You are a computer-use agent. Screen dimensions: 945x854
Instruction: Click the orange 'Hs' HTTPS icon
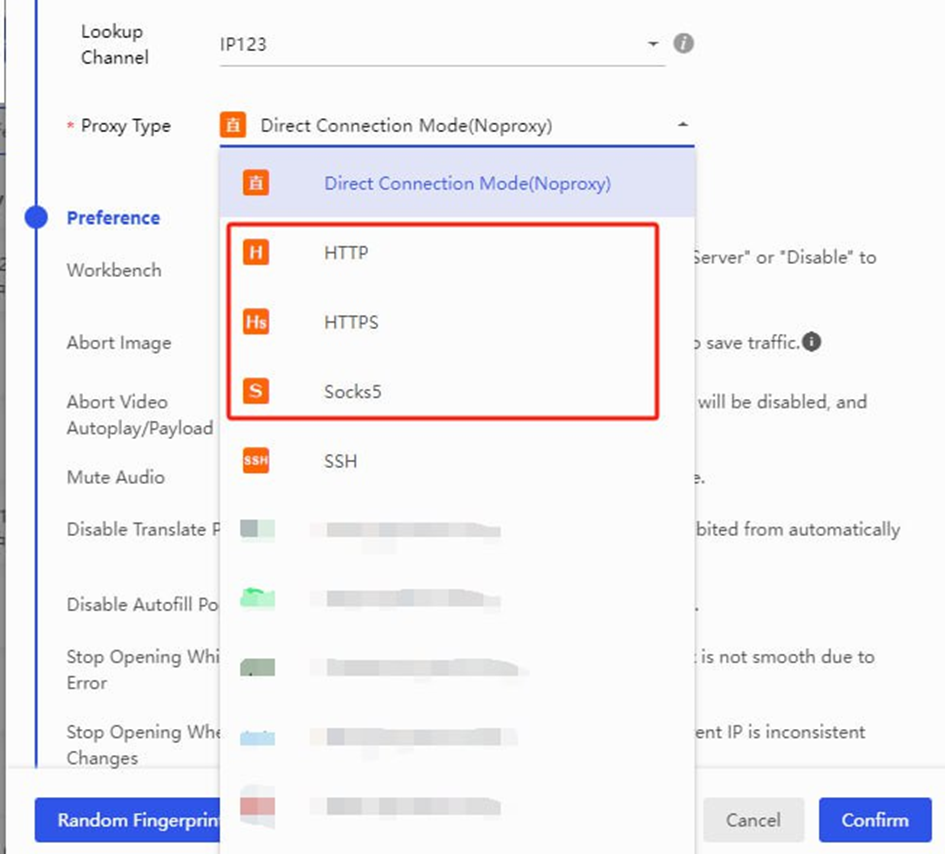click(x=256, y=322)
